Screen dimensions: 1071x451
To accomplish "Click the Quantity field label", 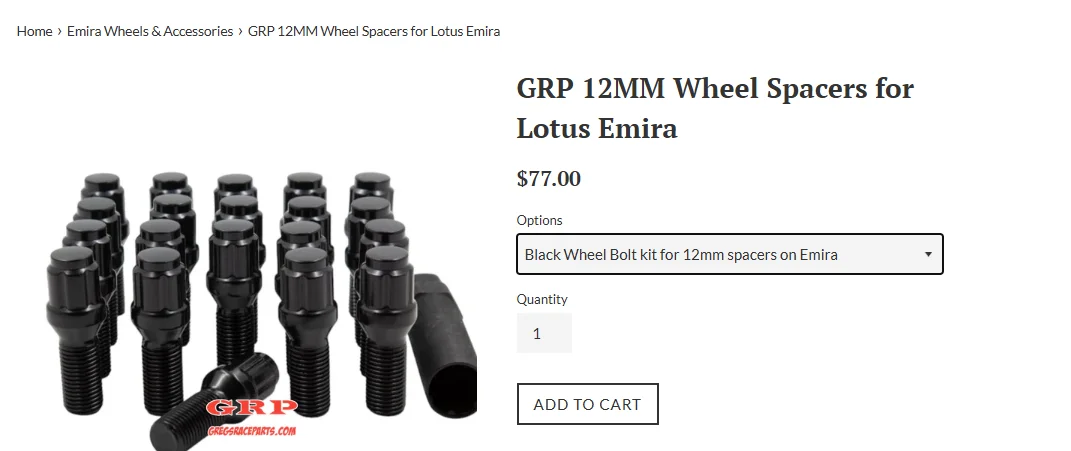I will (542, 299).
